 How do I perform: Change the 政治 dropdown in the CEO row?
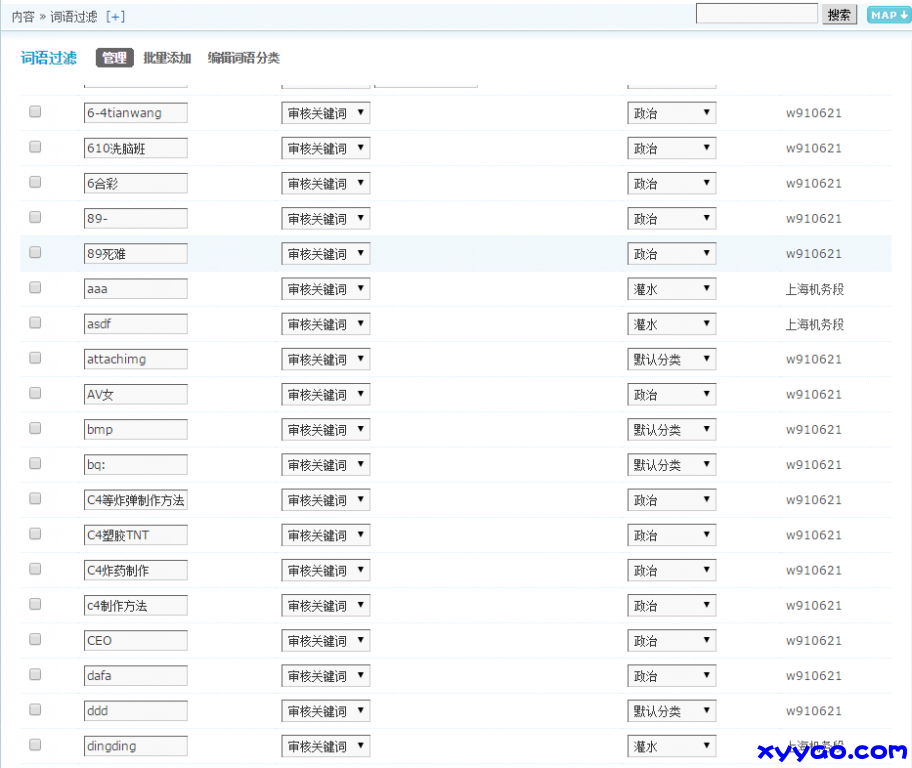tap(671, 640)
